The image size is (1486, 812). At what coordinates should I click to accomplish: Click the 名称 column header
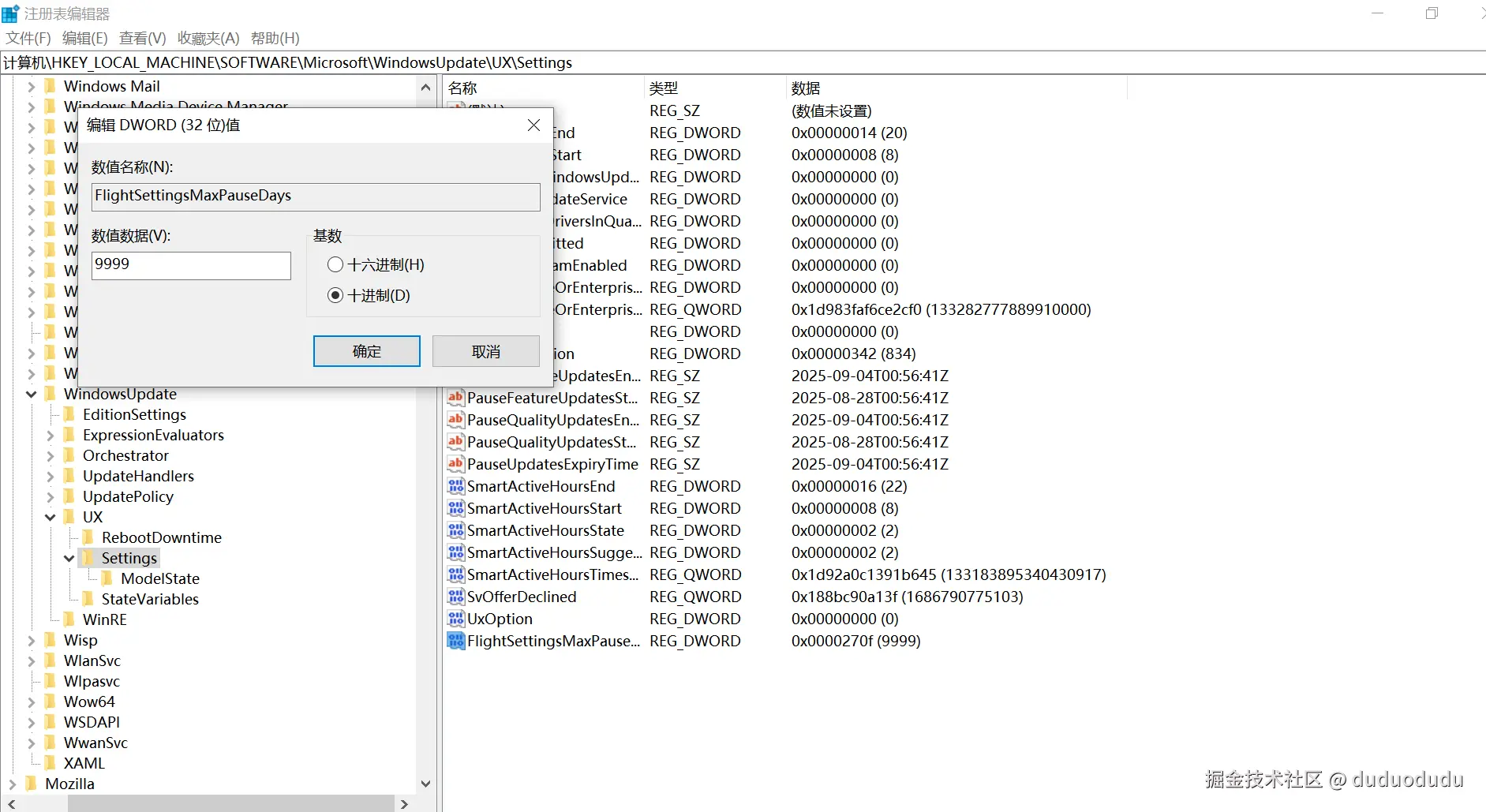tap(545, 88)
